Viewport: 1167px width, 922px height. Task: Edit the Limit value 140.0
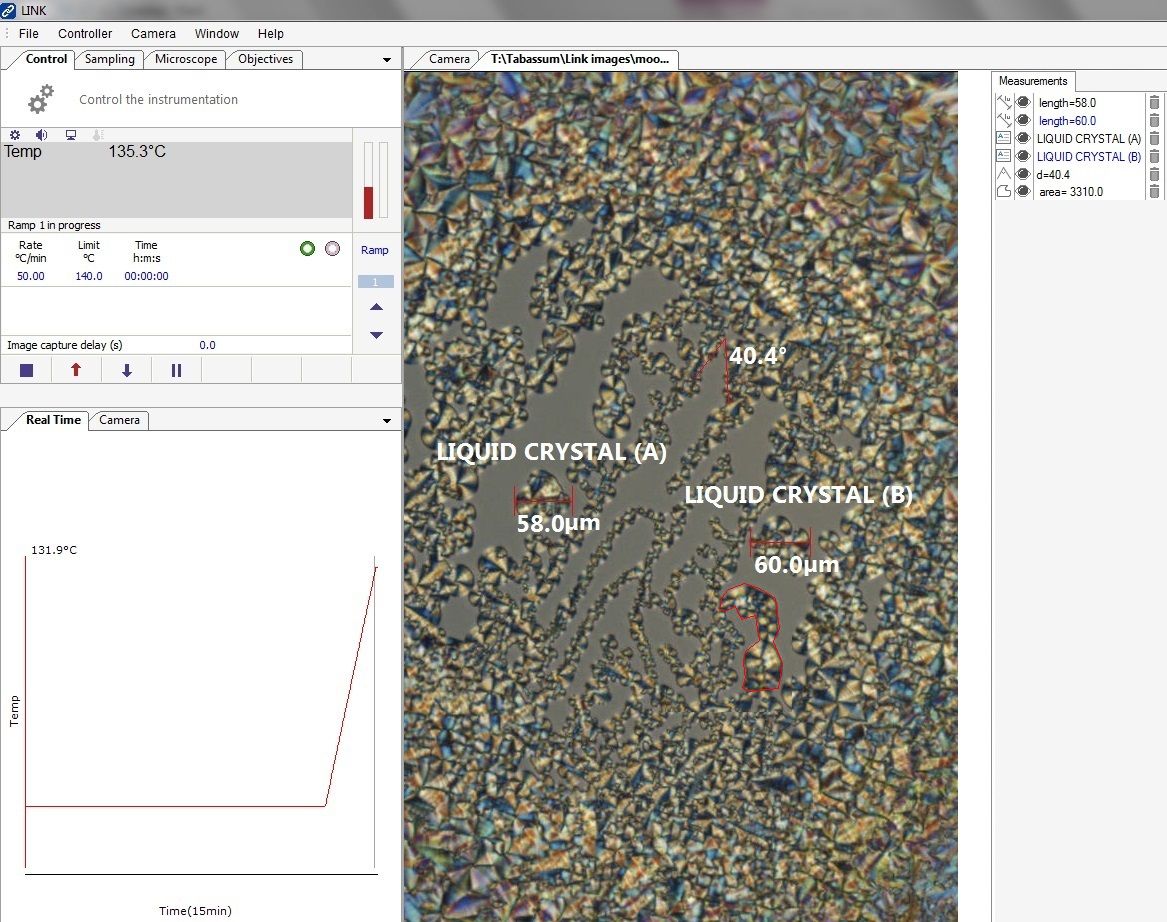pyautogui.click(x=89, y=276)
